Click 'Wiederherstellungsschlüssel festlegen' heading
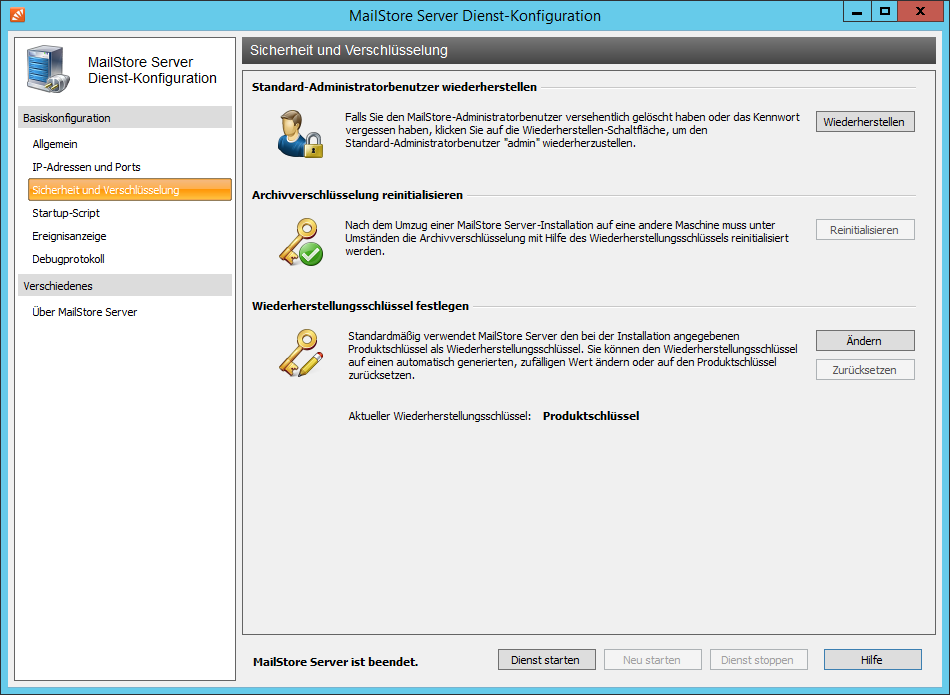 point(360,306)
